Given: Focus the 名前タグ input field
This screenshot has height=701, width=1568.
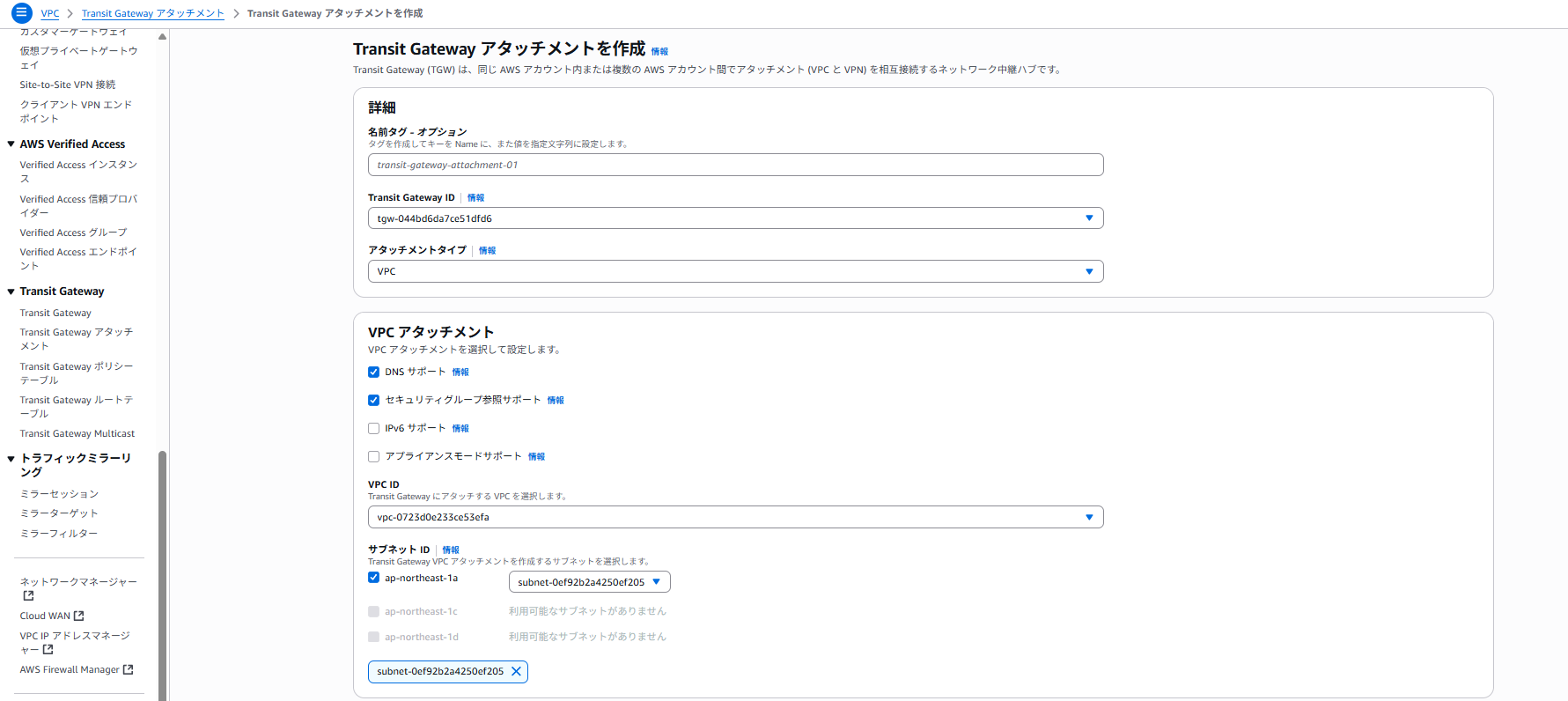Looking at the screenshot, I should pos(735,165).
